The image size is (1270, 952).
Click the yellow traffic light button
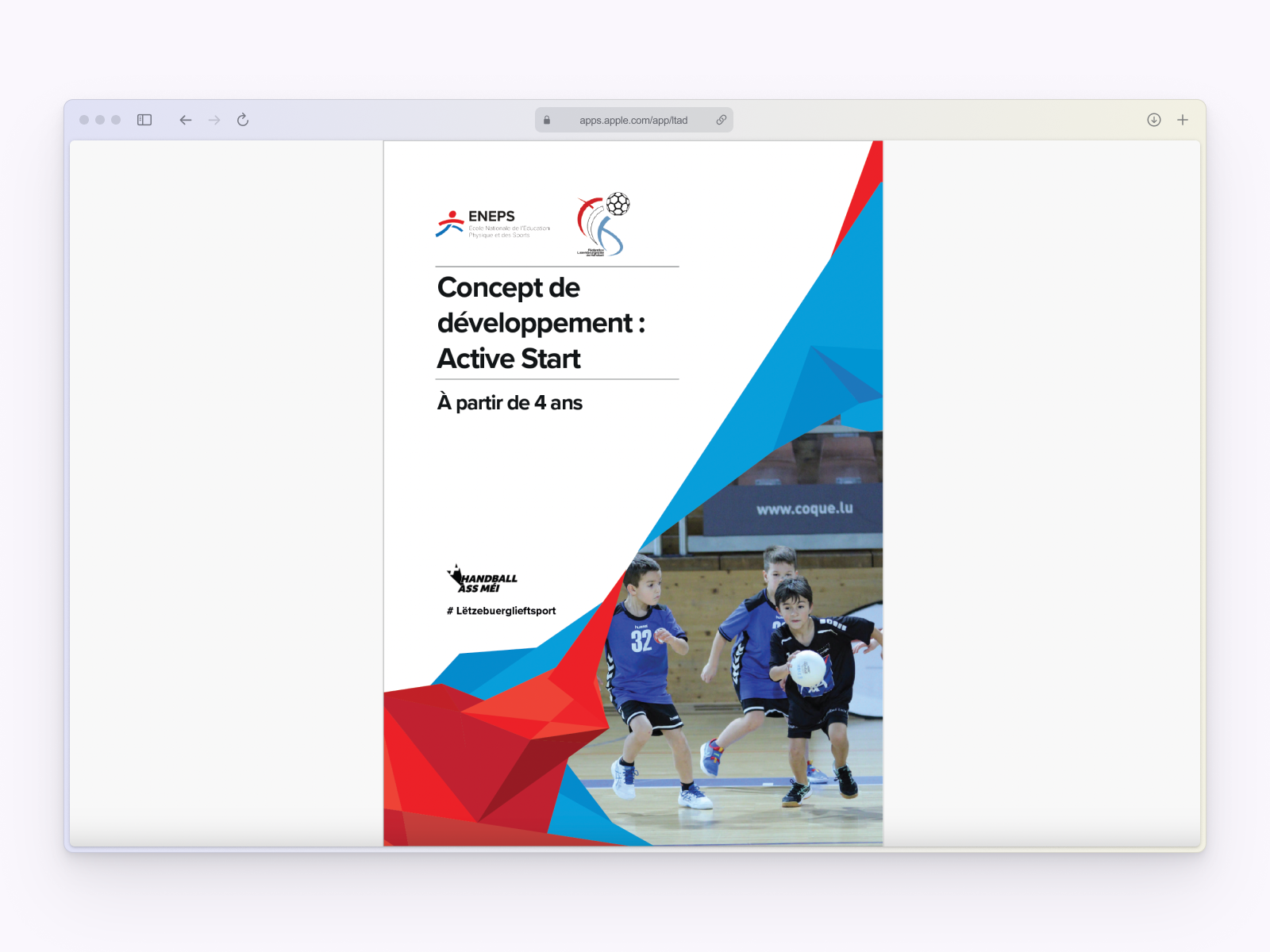102,120
